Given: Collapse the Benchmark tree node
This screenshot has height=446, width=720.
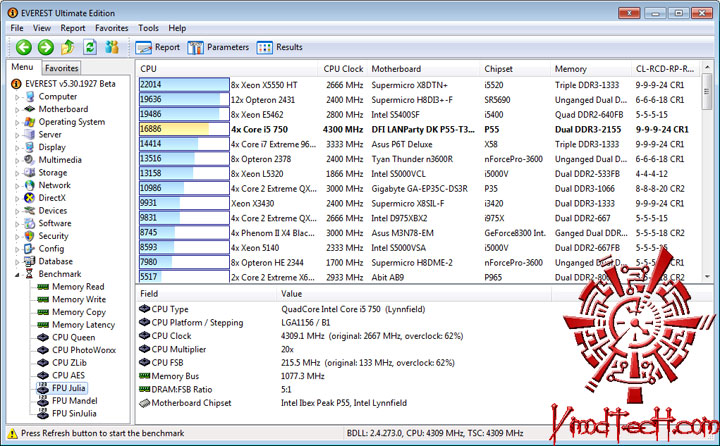Looking at the screenshot, I should (17, 275).
